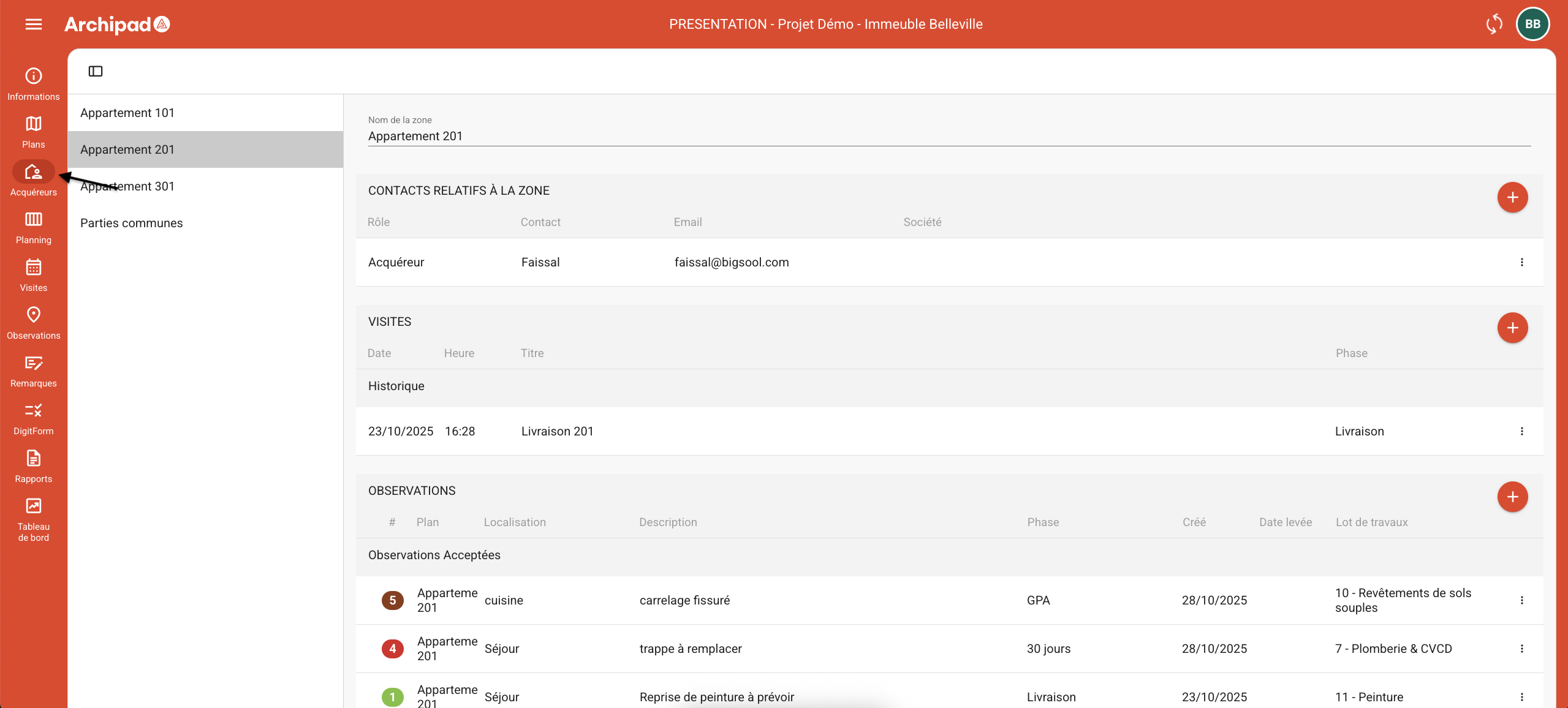Open options for Livraison 201 visit
The image size is (1568, 708).
pos(1521,431)
